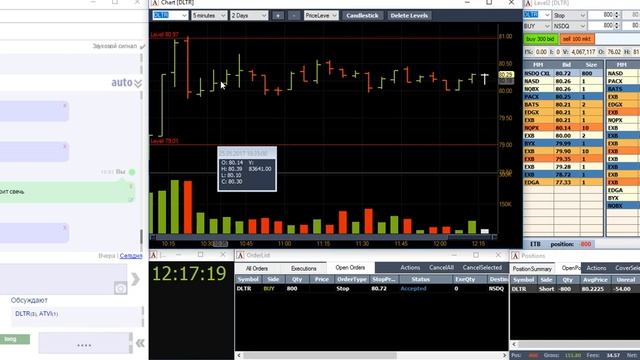Select the BYX 79.99 bid row
Image resolution: width=640 pixels, height=360 pixels.
coord(563,143)
